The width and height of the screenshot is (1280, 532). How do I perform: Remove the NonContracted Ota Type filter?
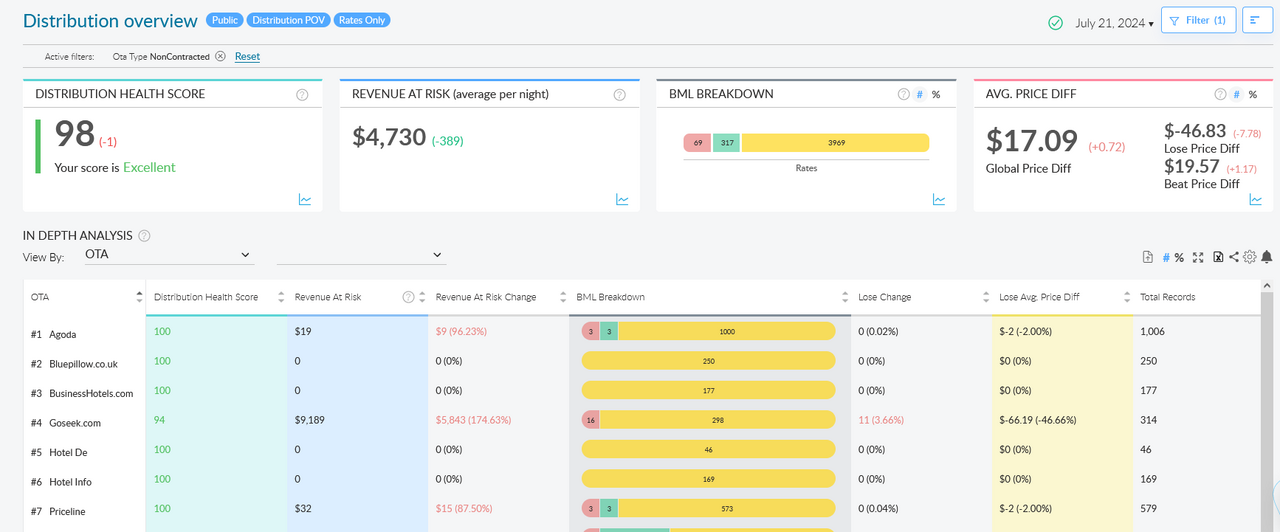[x=220, y=57]
